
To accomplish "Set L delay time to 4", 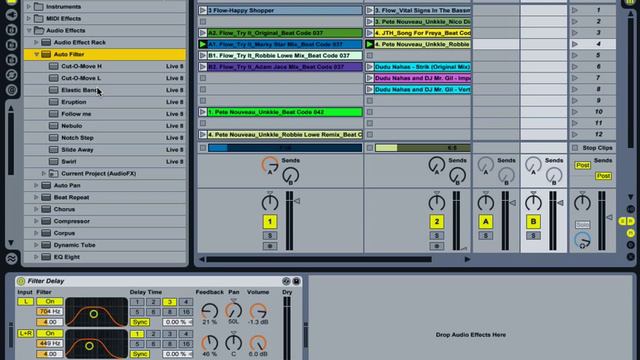I will click(x=185, y=302).
